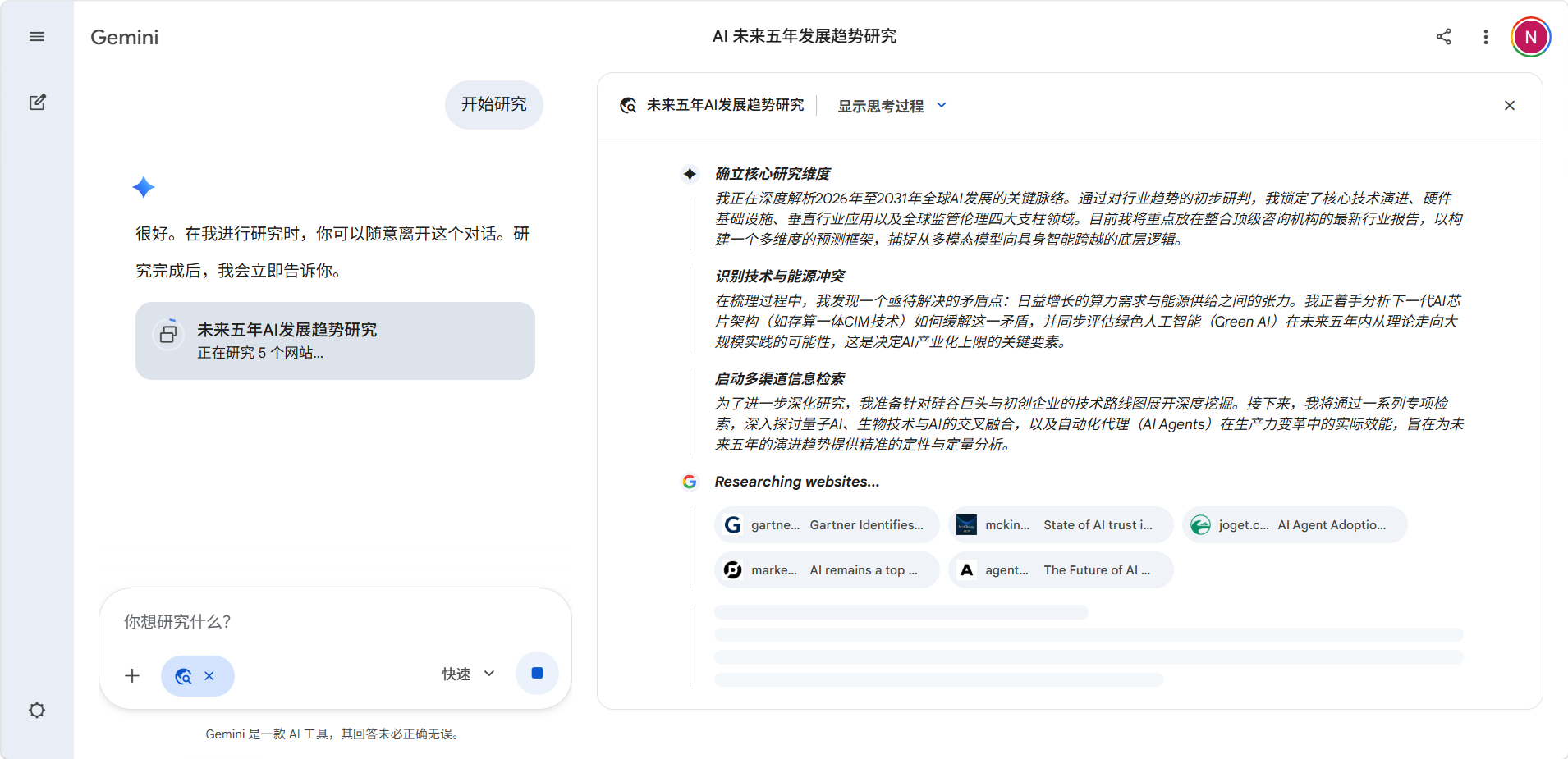Click the 识别技术与能源冲突 heading
1568x759 pixels.
(780, 277)
